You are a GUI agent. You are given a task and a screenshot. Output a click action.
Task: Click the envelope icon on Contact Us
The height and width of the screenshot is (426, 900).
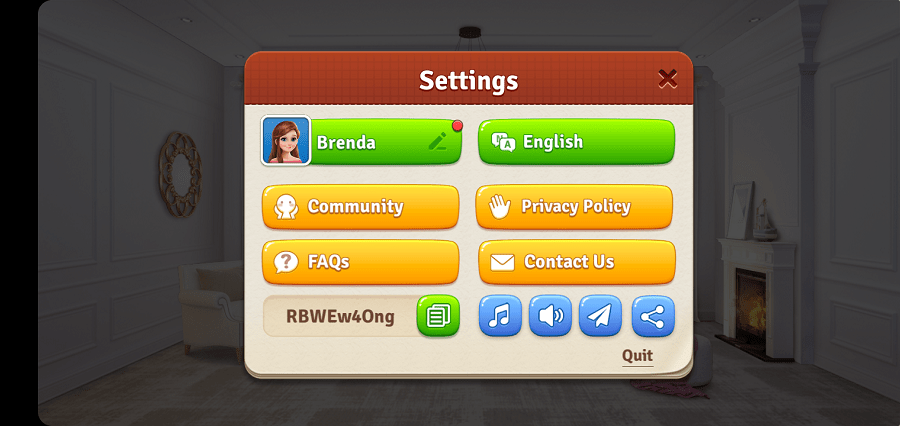click(x=502, y=262)
